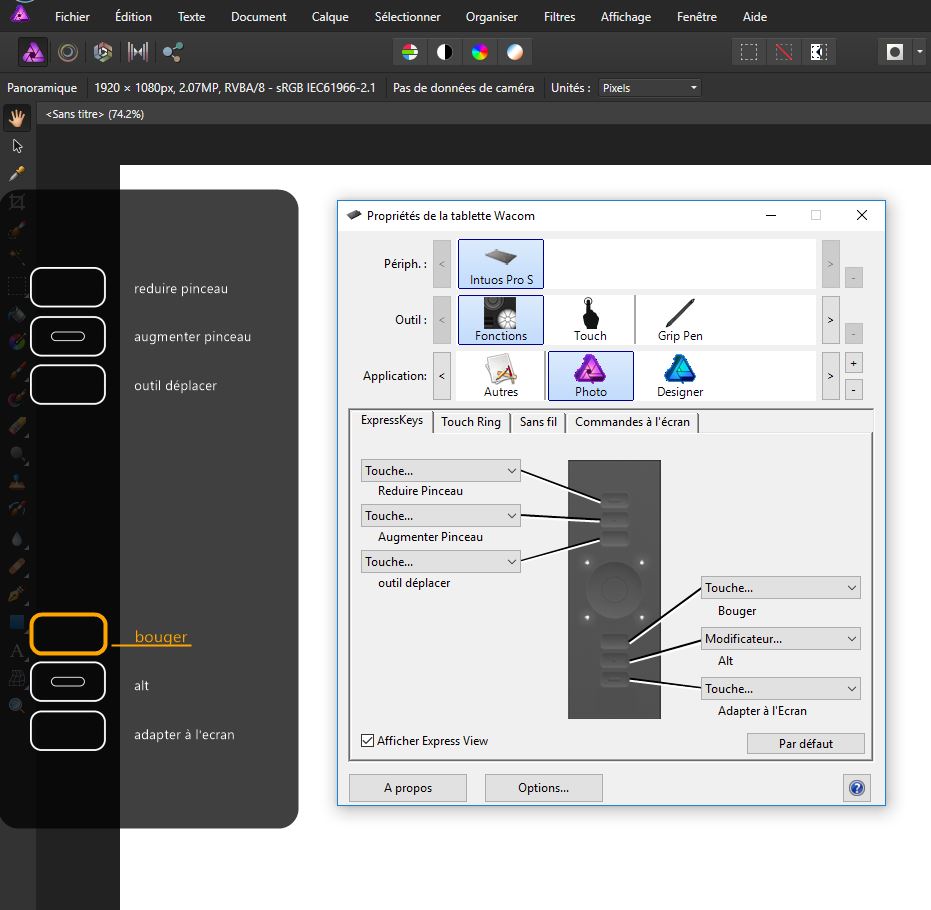Select the Color Picker tool
Viewport: 931px width, 910px height.
click(17, 173)
